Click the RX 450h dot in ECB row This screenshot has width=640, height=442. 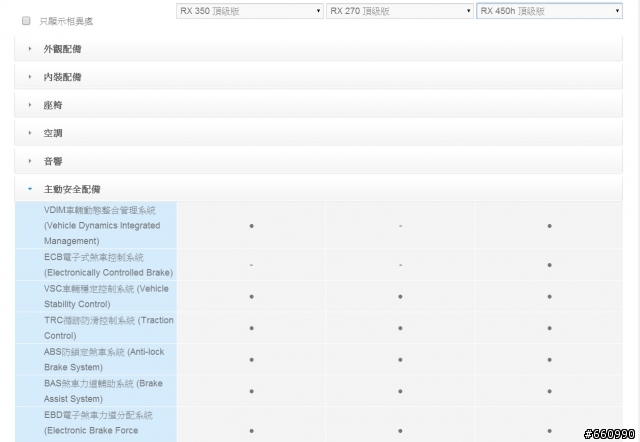[549, 265]
